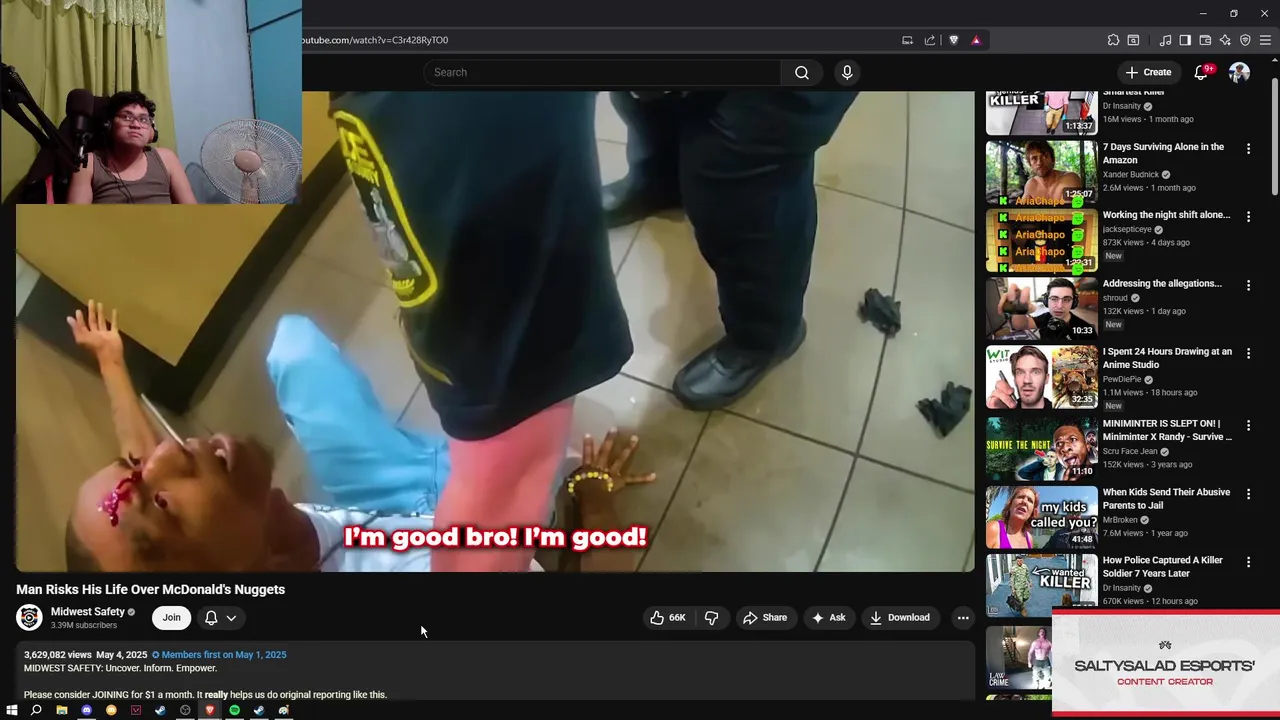1280x720 pixels.
Task: Toggle the Brave sidebar panel icon
Action: click(x=1185, y=40)
